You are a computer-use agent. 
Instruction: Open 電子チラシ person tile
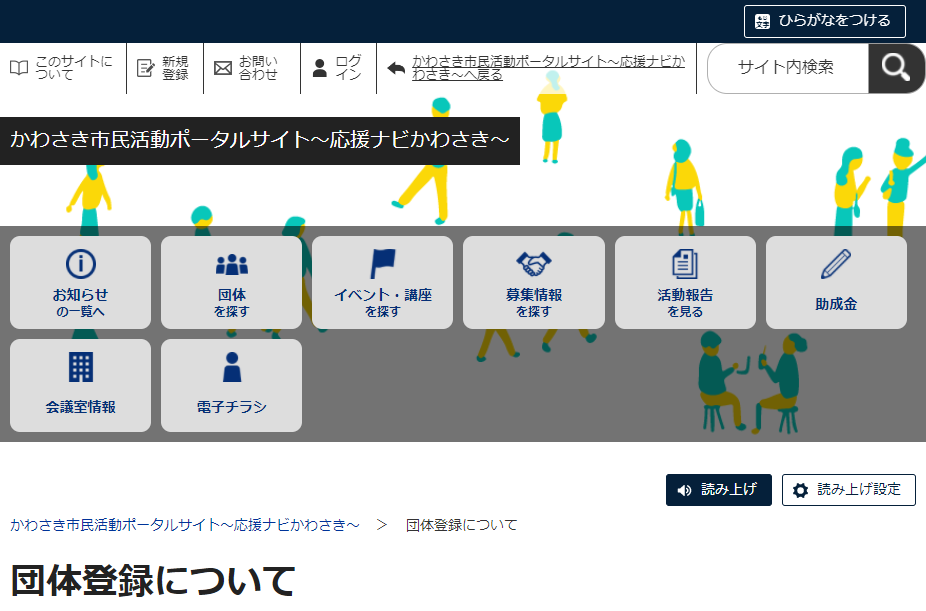pos(231,385)
